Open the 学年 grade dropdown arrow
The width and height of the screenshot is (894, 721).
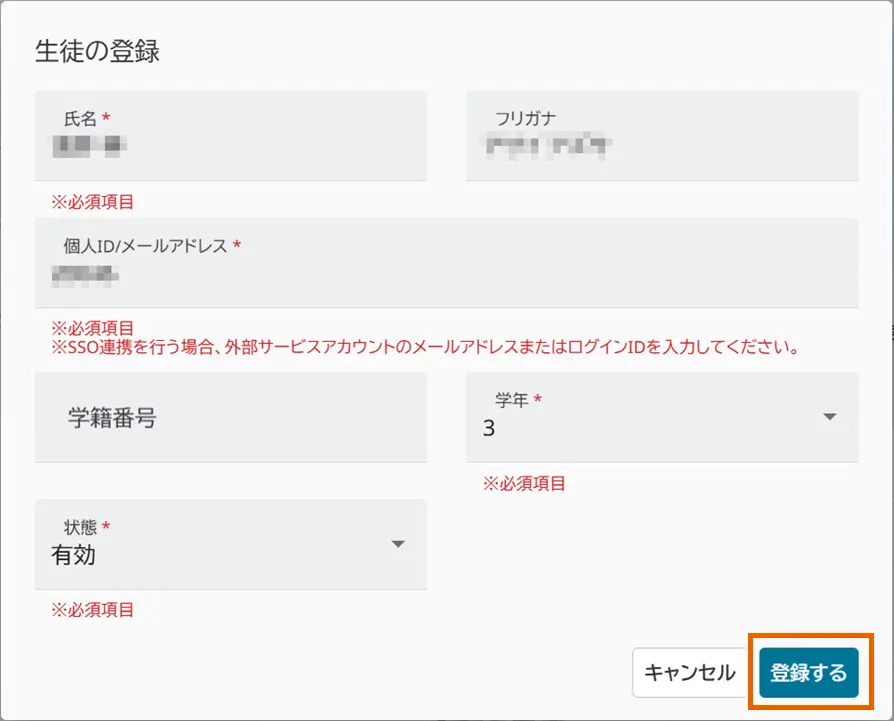[x=829, y=417]
